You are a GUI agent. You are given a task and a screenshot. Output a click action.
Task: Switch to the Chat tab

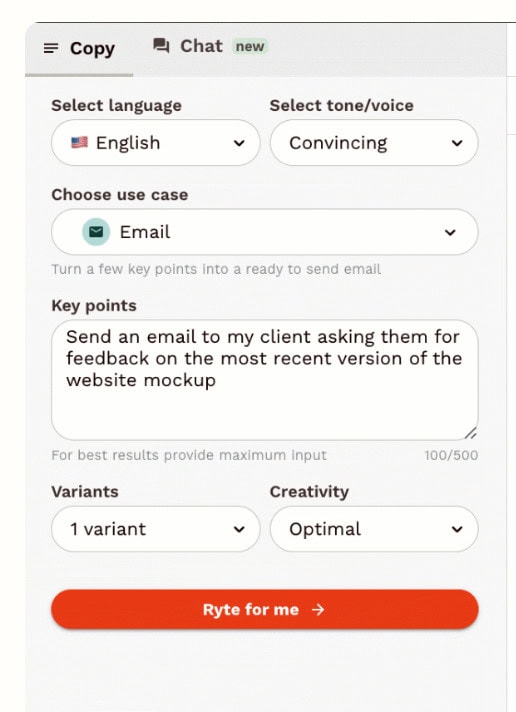[210, 46]
